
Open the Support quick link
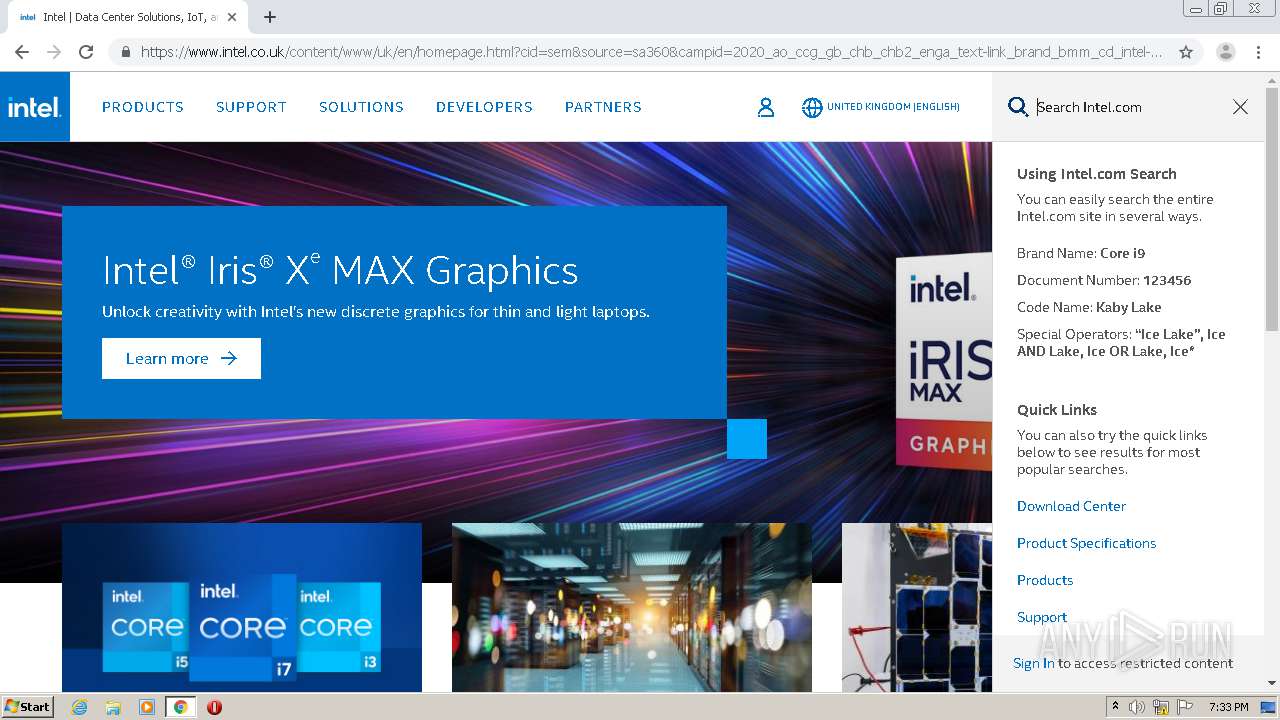[1042, 617]
